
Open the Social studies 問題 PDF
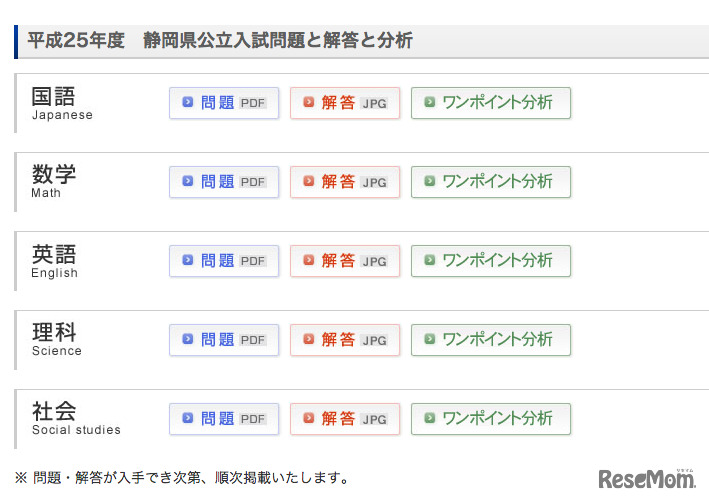[224, 419]
